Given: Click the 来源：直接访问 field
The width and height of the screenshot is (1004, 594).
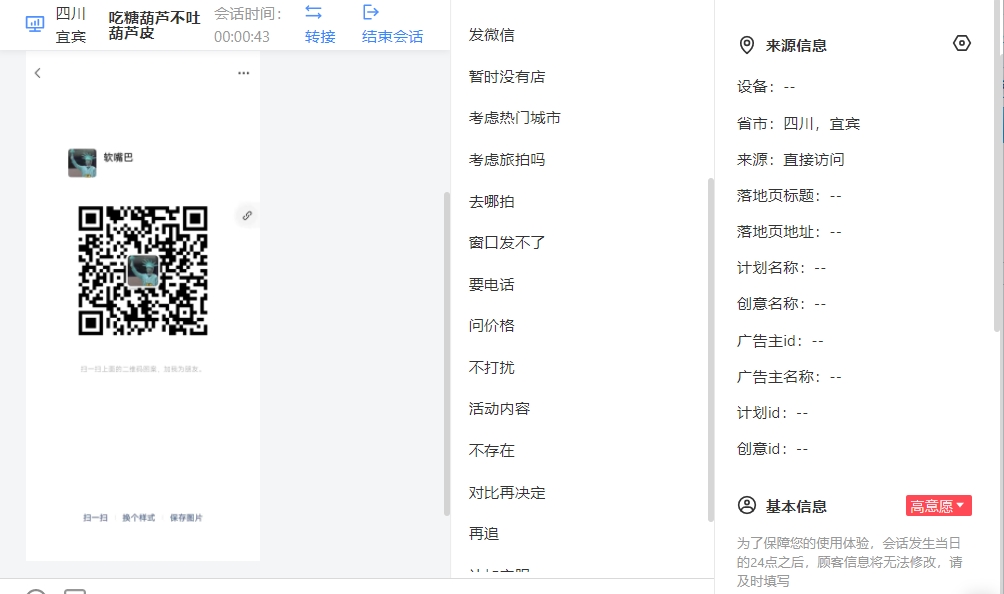Looking at the screenshot, I should coord(791,159).
